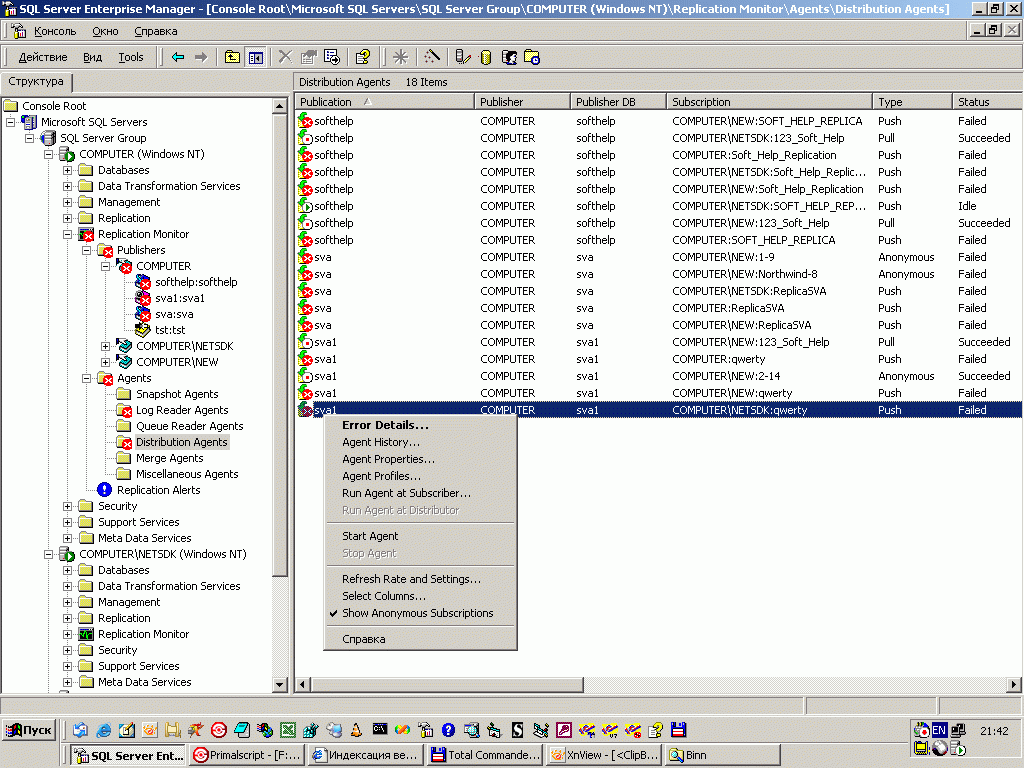Collapse the Microsoft SQL Servers node
Viewport: 1024px width, 768px height.
coord(10,122)
